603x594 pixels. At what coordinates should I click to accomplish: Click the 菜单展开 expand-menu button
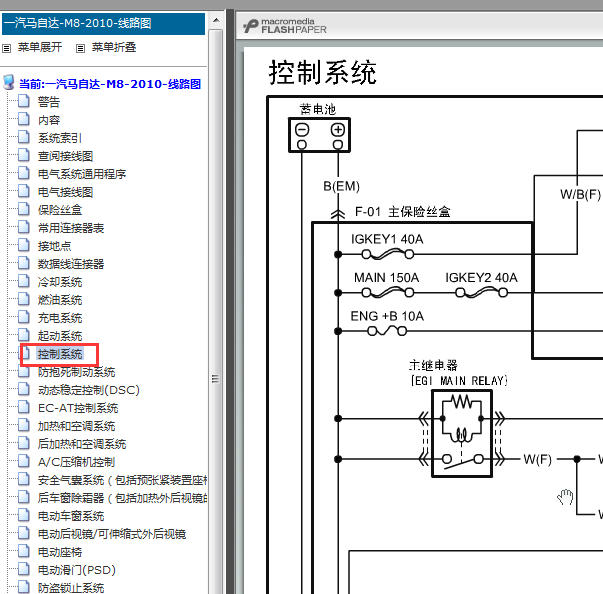pos(40,47)
